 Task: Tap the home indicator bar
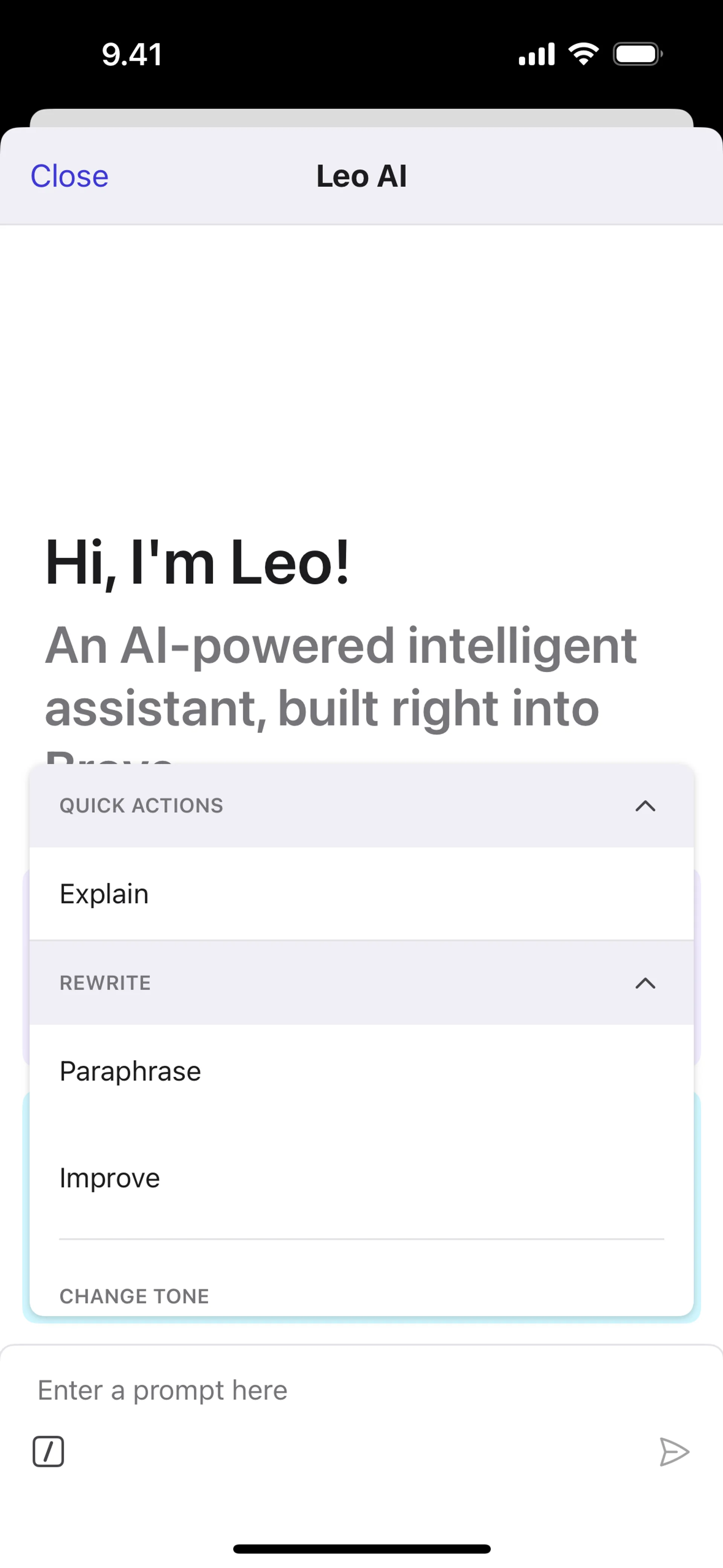coord(361,1548)
